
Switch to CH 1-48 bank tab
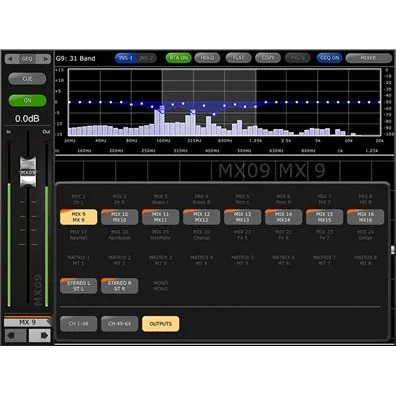tap(79, 324)
